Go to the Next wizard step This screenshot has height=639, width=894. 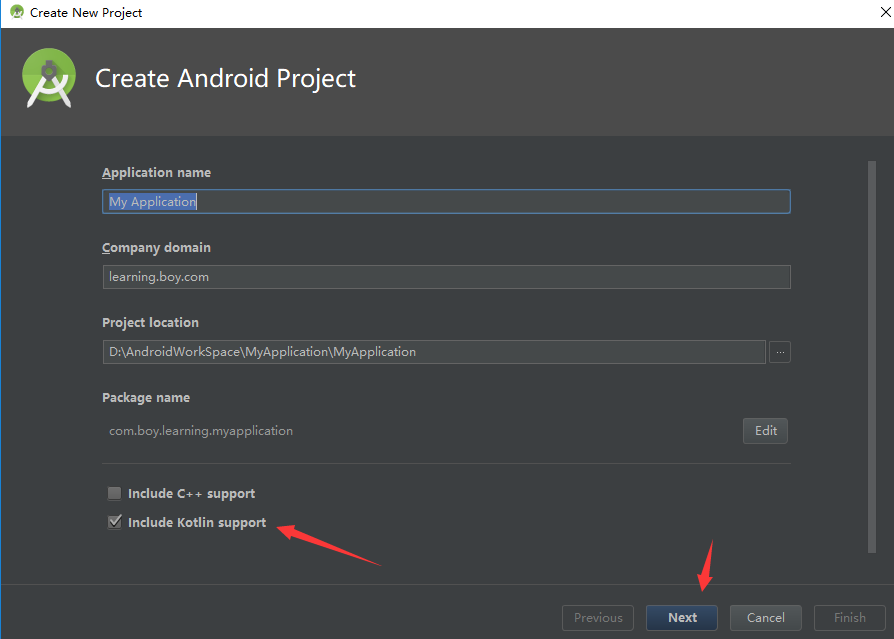click(x=682, y=618)
